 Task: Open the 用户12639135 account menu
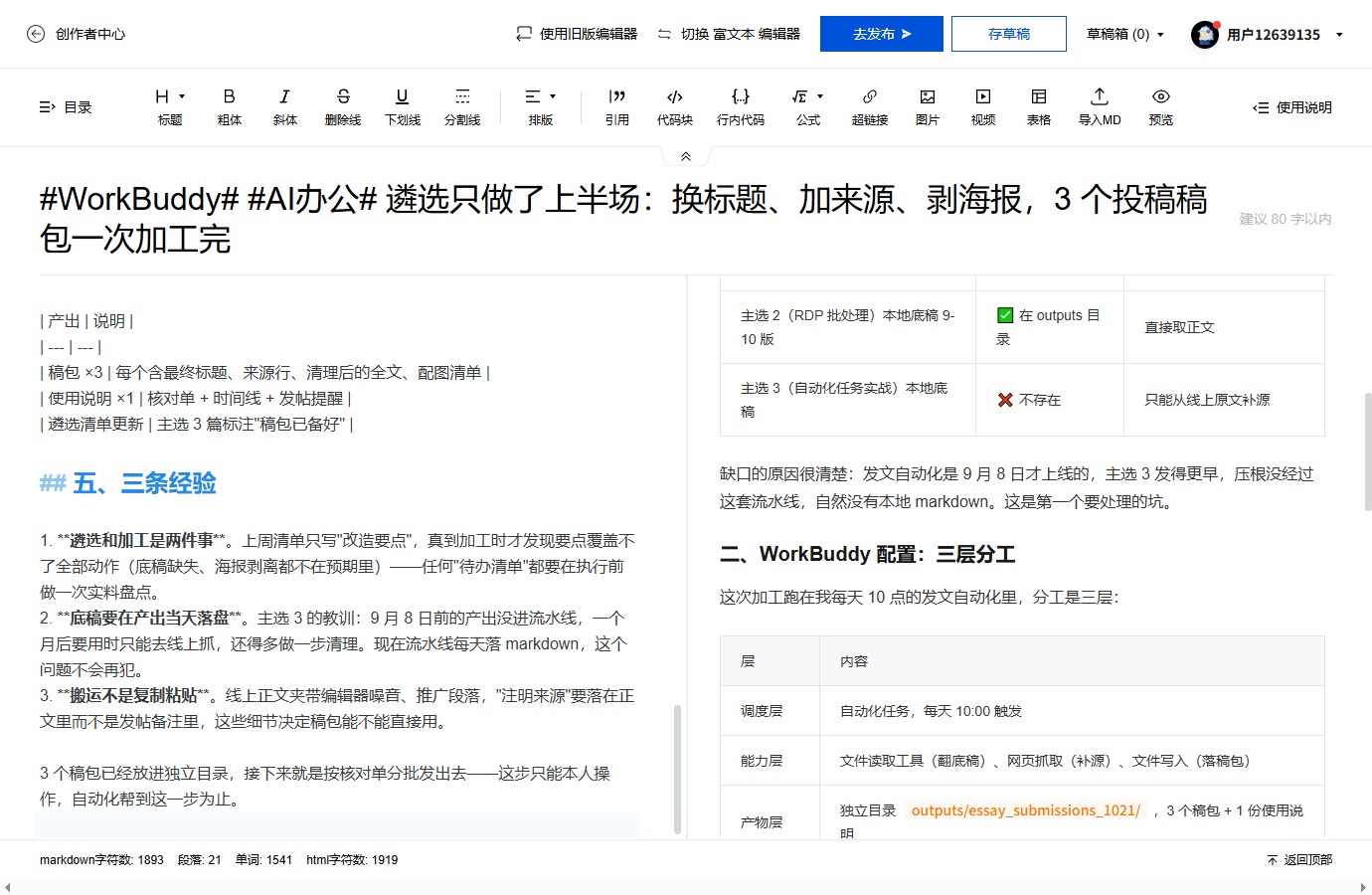(1284, 35)
